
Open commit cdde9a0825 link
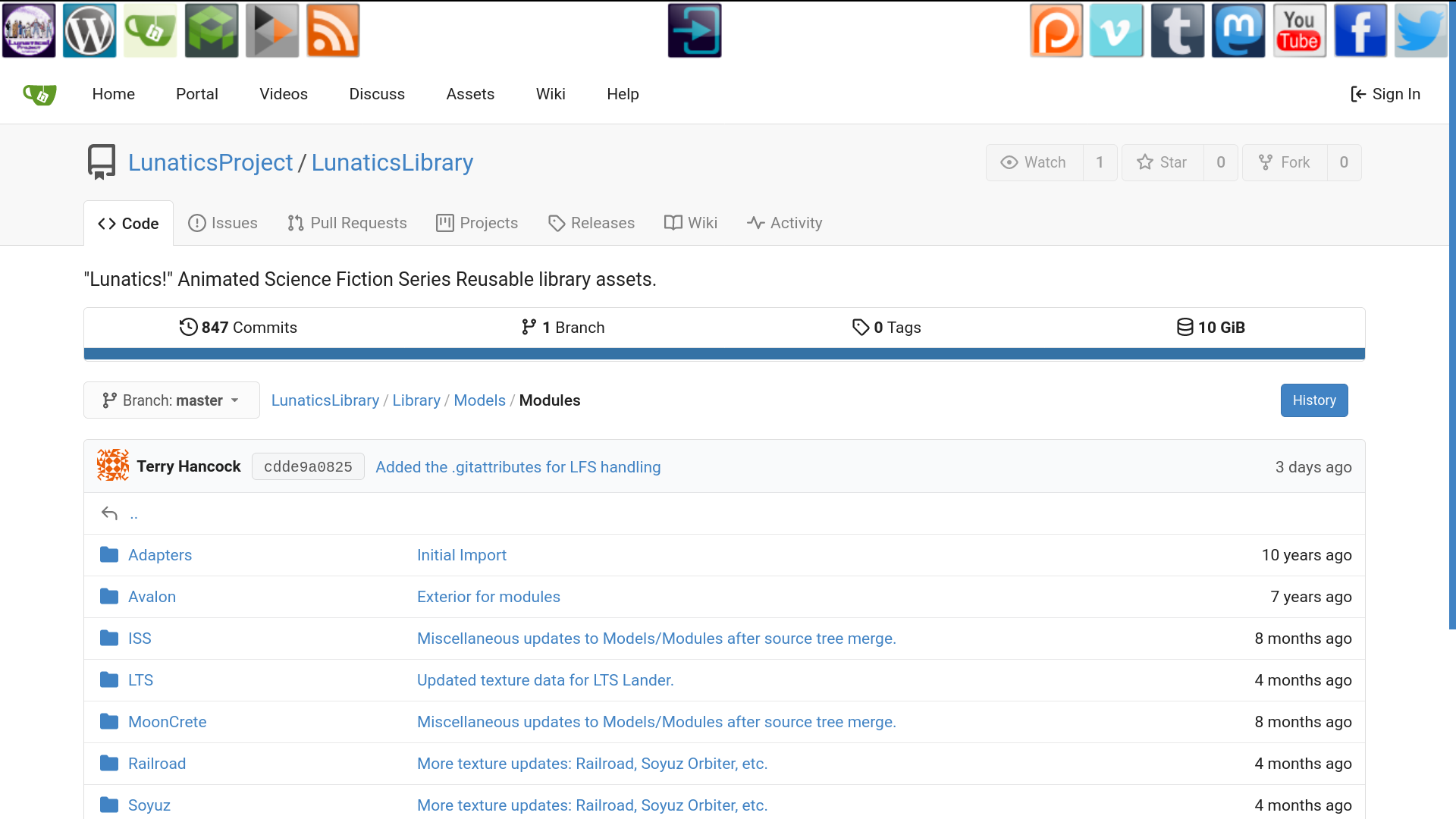tap(308, 467)
